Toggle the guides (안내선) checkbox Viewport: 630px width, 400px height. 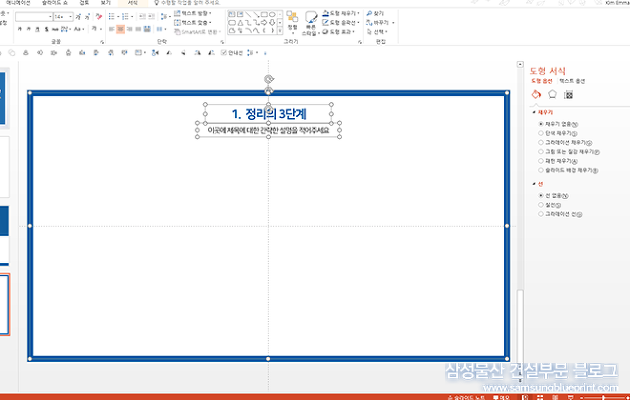point(224,53)
